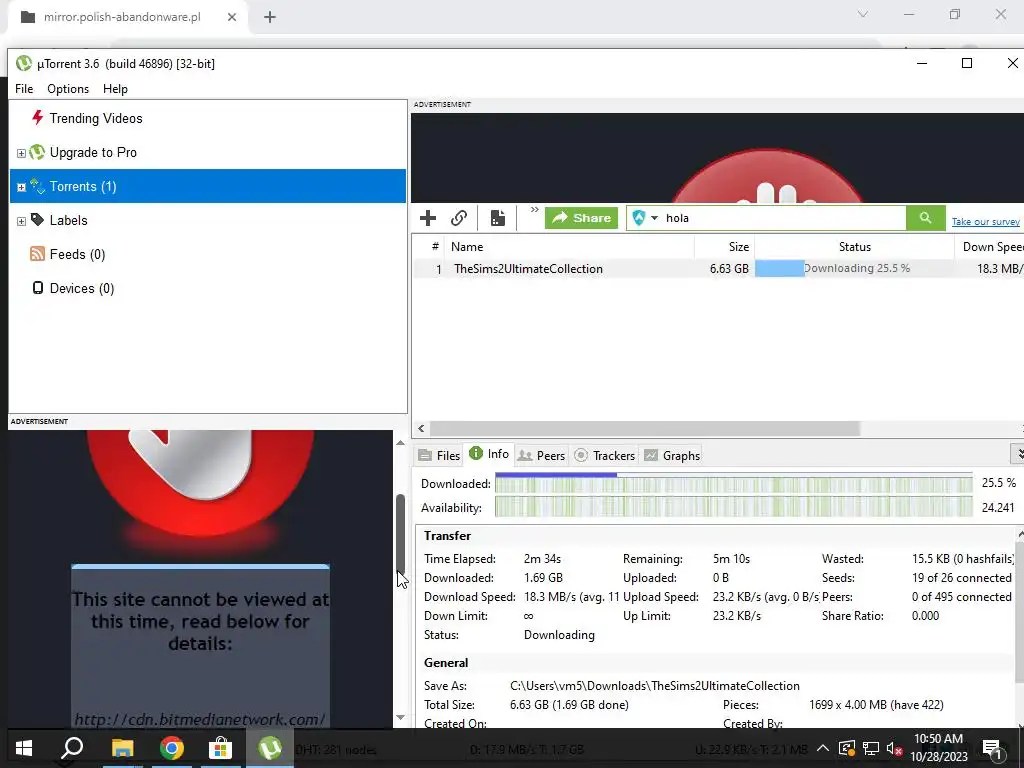Screen dimensions: 1024x768
Task: Click the ad panel scroll down arrow
Action: tap(400, 717)
